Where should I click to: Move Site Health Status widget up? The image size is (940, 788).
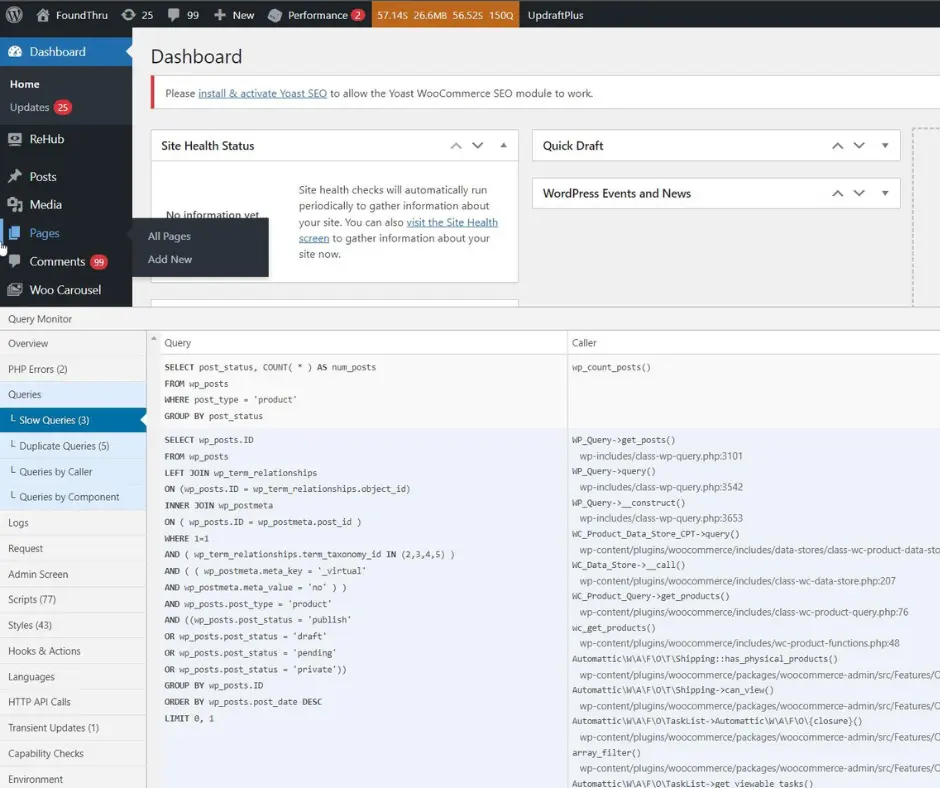(x=456, y=146)
